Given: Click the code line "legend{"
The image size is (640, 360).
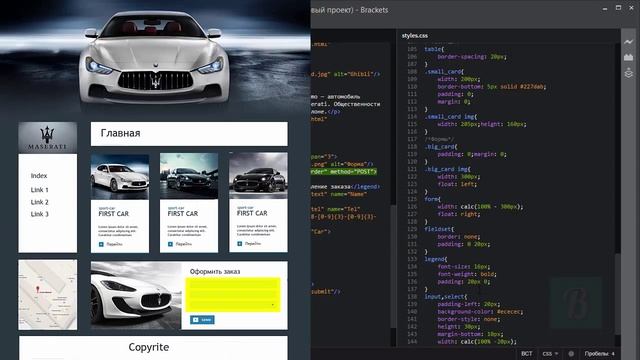Looking at the screenshot, I should pyautogui.click(x=435, y=259).
